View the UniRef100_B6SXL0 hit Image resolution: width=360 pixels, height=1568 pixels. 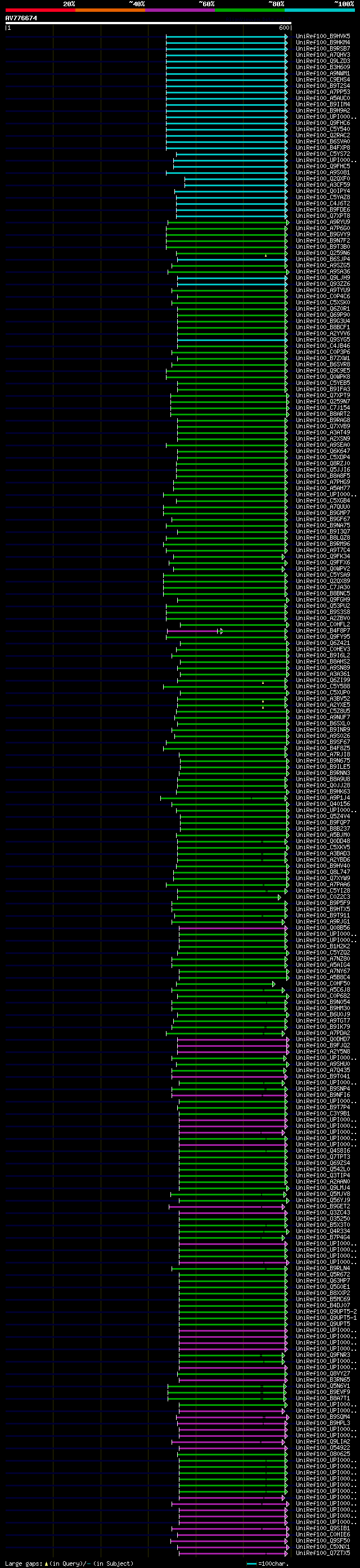point(323,723)
